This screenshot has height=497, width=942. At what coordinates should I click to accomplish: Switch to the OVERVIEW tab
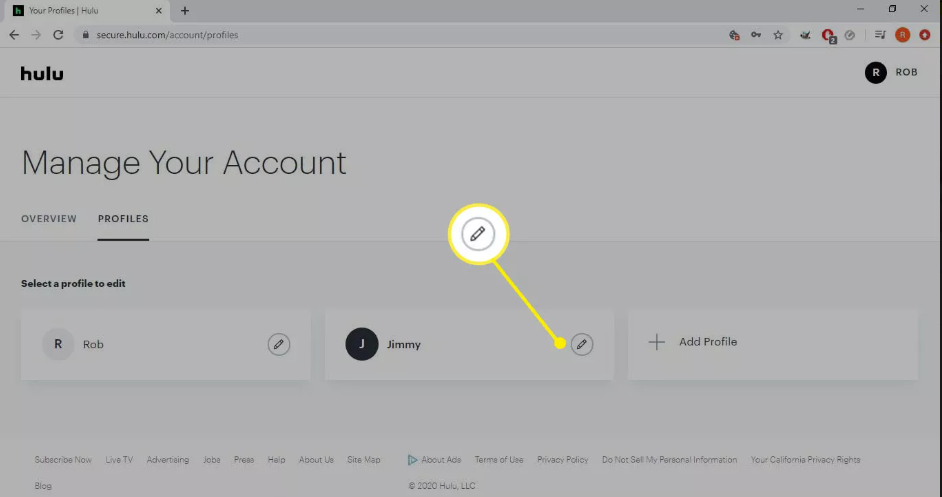click(49, 219)
